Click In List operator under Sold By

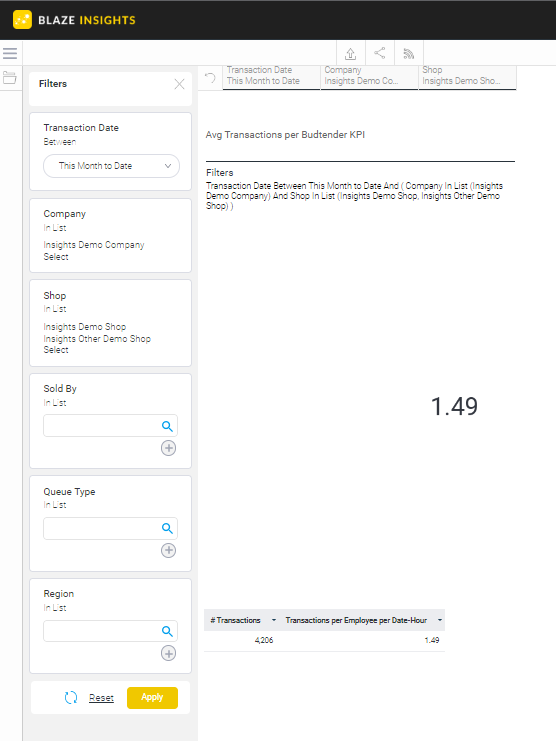pos(55,403)
